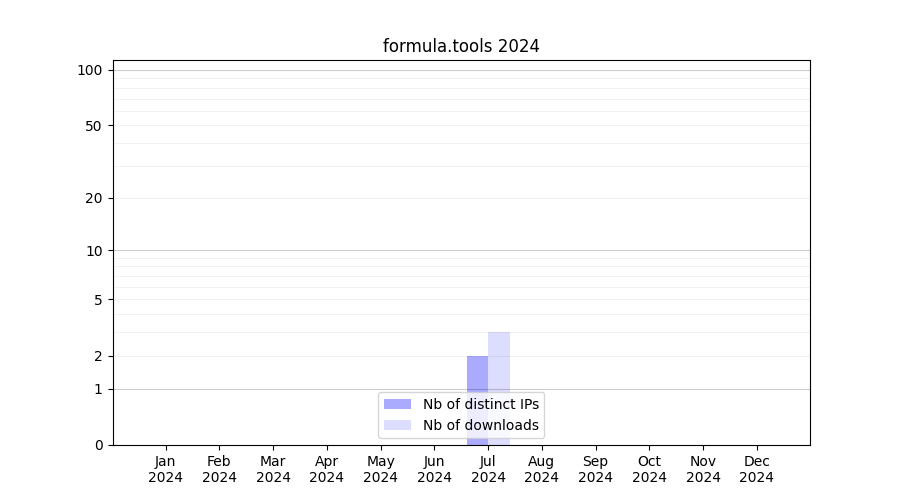This screenshot has height=500, width=900.
Task: Click the distinct IPs bar for July
Action: [477, 374]
